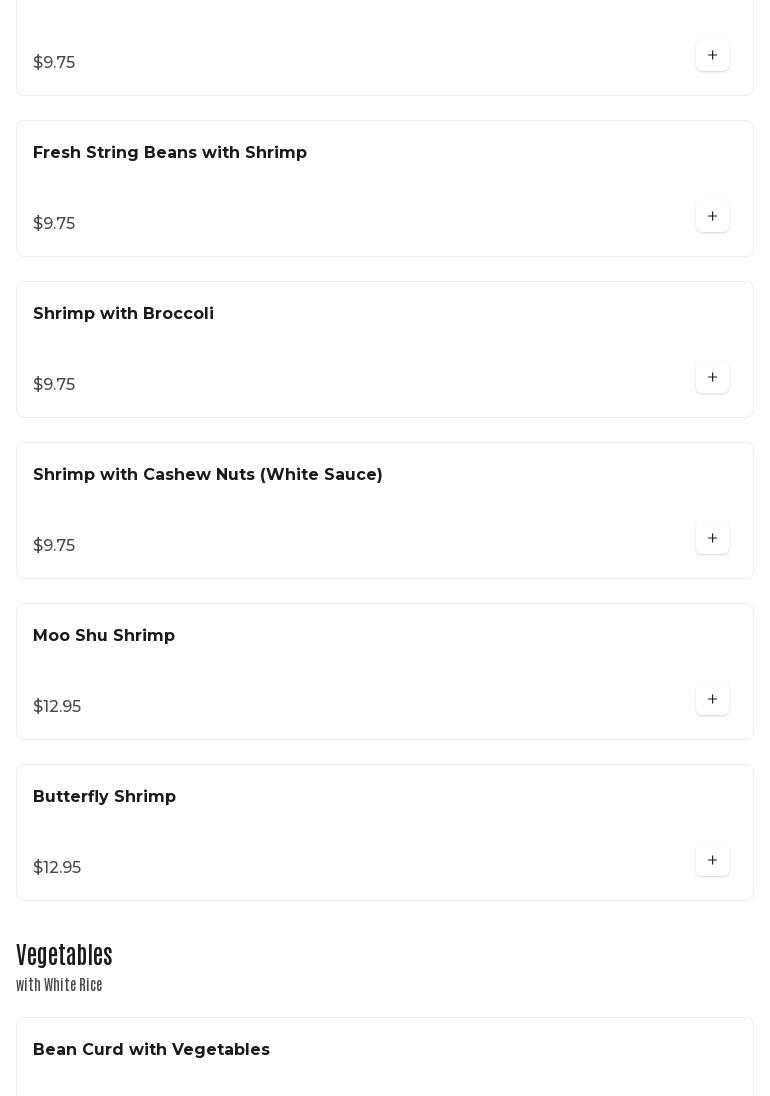
Task: Open Bean Curd with Vegetables item
Action: coord(151,1050)
